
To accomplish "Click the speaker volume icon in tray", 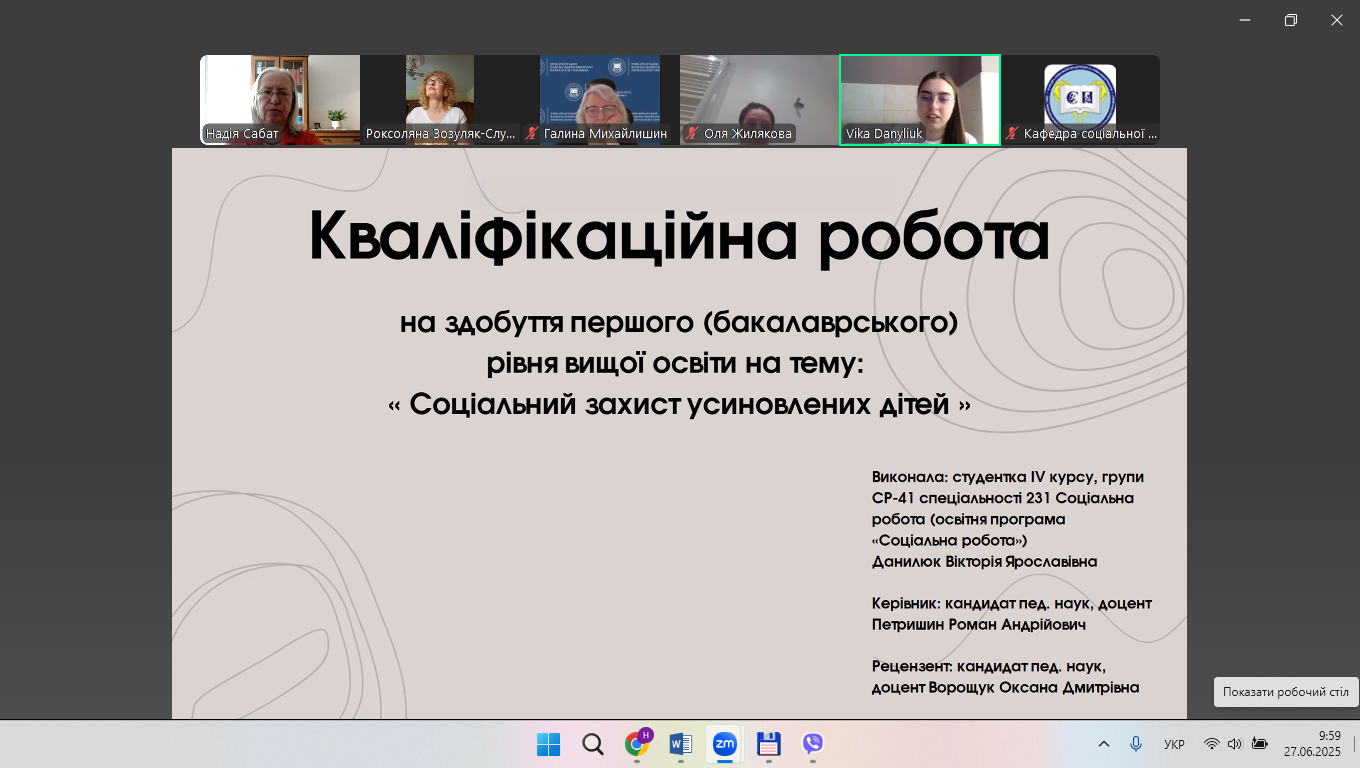I will (1234, 744).
